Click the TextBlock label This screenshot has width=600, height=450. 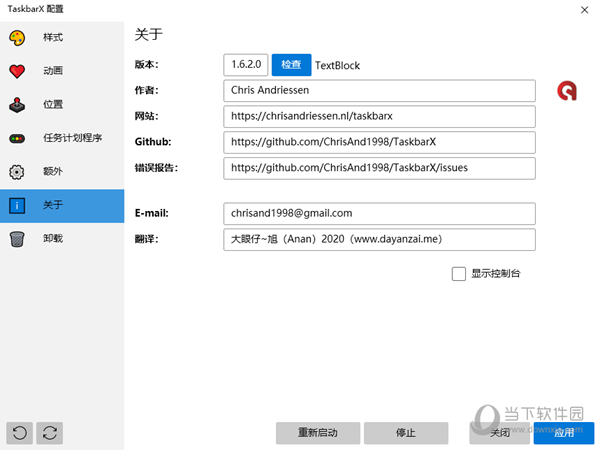pyautogui.click(x=337, y=65)
